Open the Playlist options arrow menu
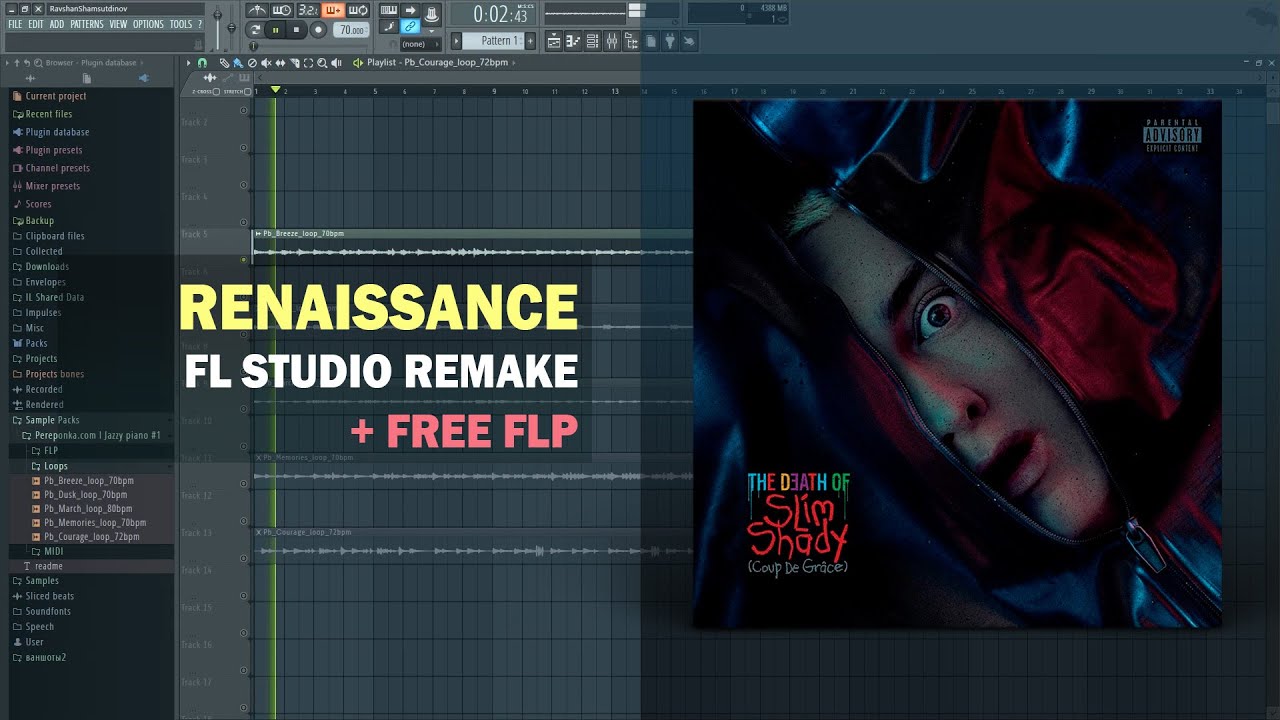 point(188,63)
